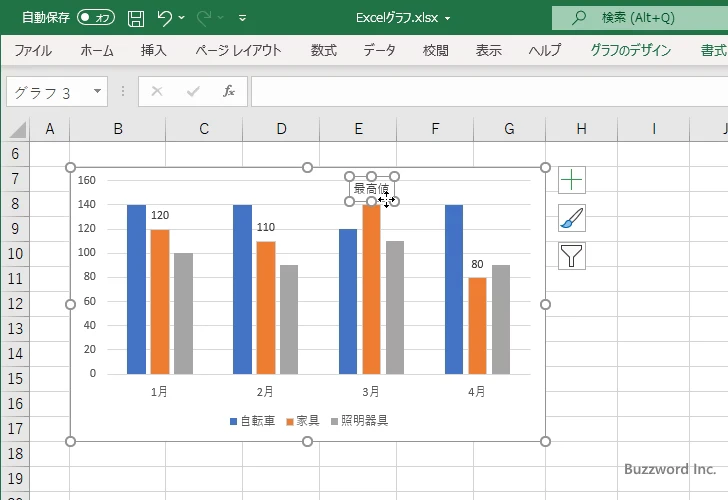
Task: Click the Insert Function fx icon
Action: [229, 91]
